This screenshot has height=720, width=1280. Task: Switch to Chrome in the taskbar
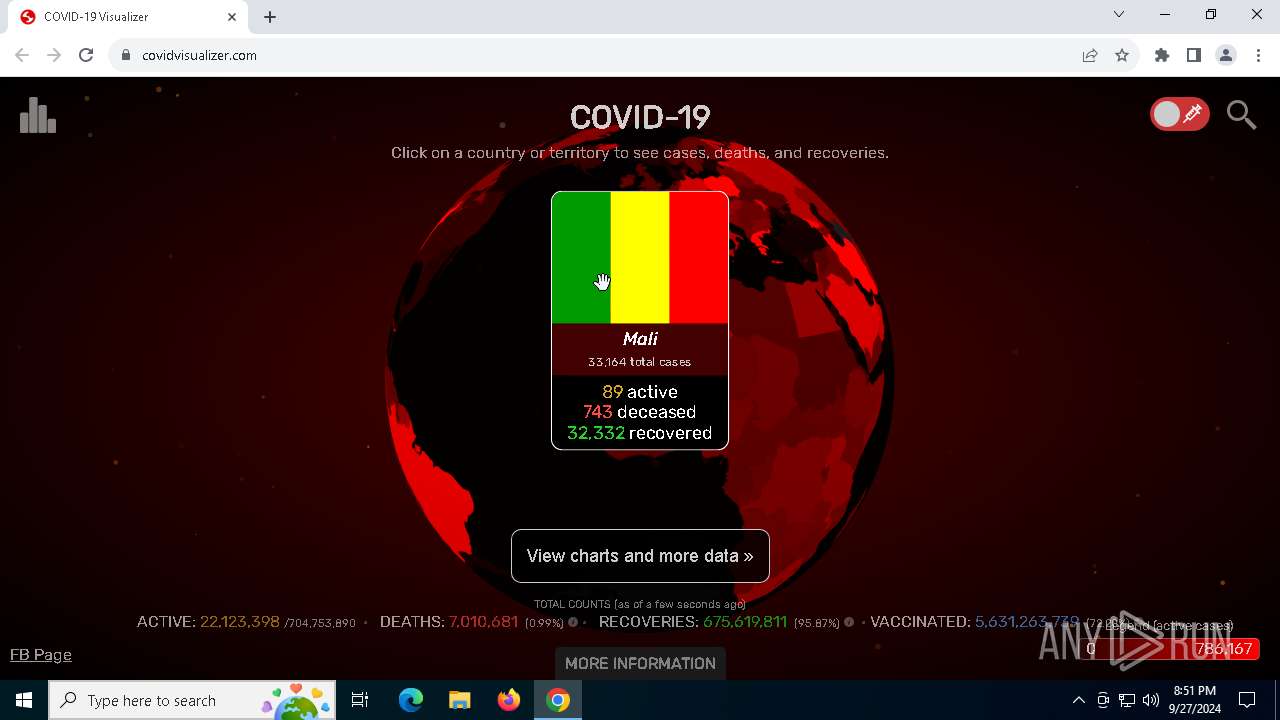tap(558, 700)
